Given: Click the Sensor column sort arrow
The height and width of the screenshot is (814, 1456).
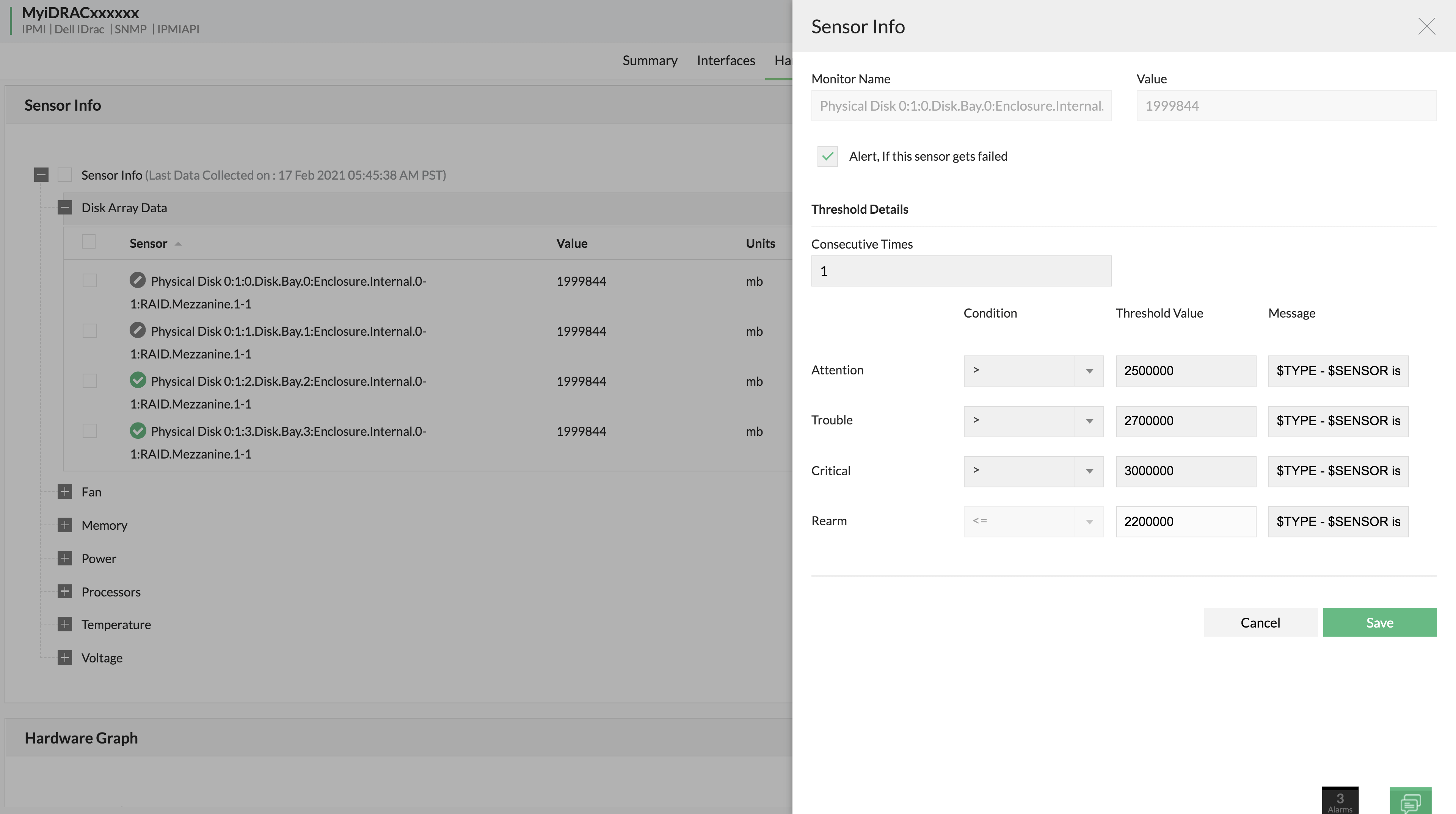Looking at the screenshot, I should 178,244.
